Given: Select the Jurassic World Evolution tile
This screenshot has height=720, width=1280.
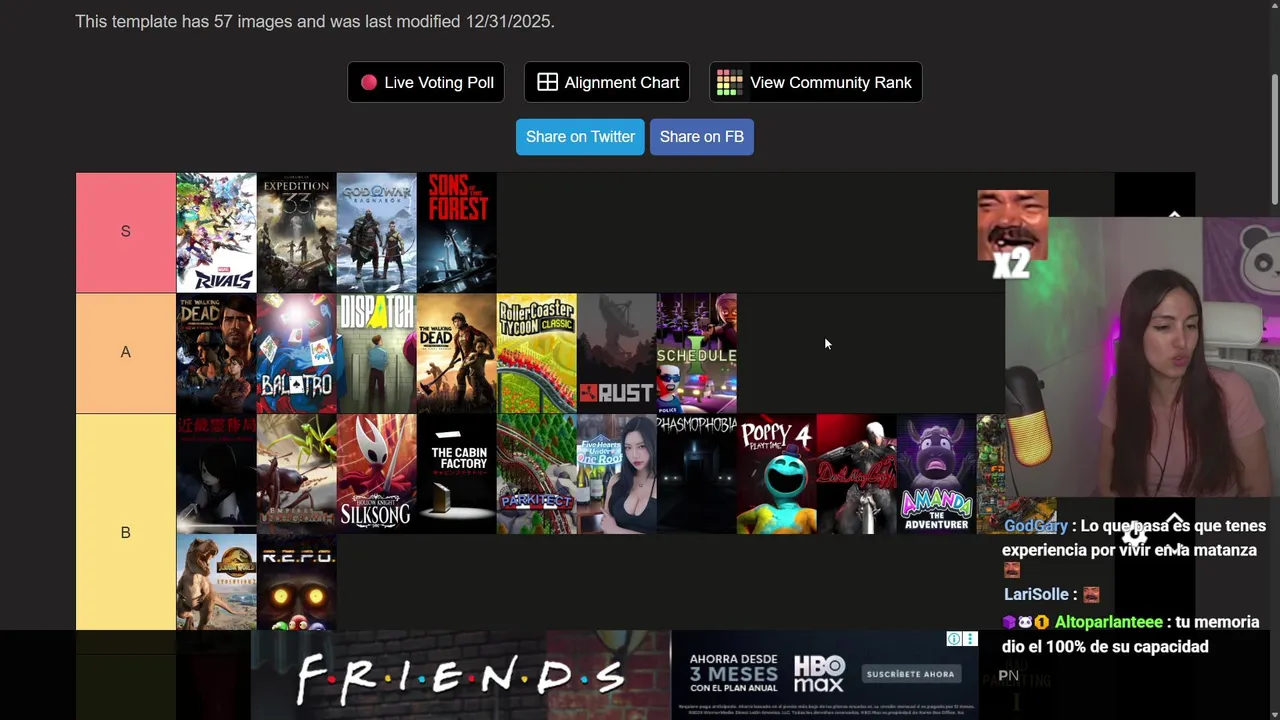Looking at the screenshot, I should [x=217, y=582].
